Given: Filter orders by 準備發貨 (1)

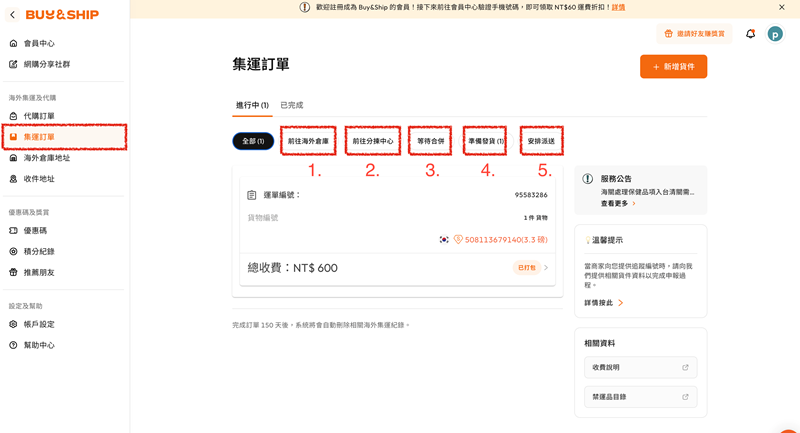Looking at the screenshot, I should pyautogui.click(x=486, y=141).
